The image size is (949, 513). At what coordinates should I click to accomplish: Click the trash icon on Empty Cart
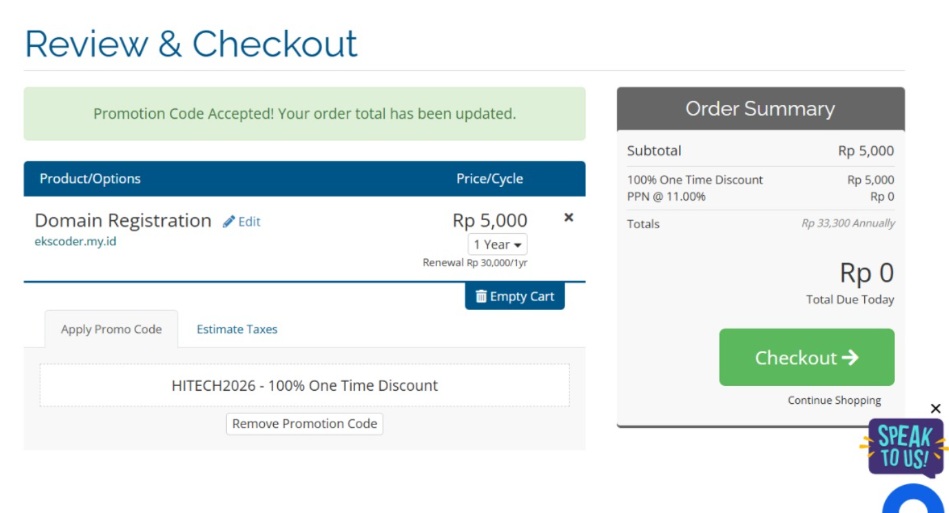[481, 296]
